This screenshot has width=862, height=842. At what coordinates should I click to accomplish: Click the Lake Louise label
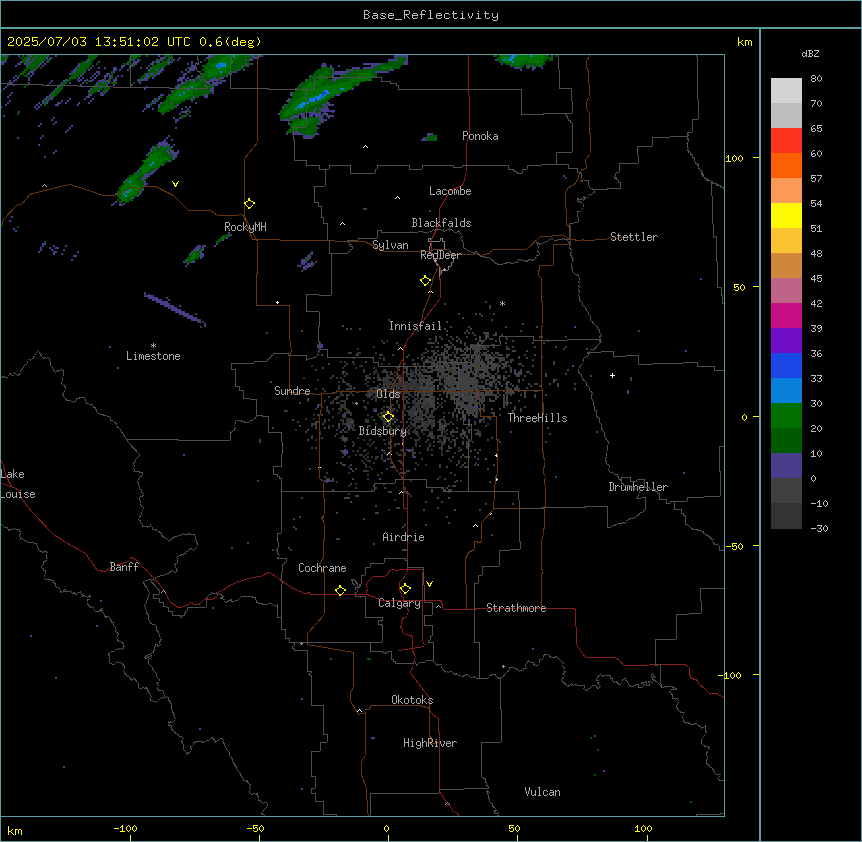(x=18, y=484)
